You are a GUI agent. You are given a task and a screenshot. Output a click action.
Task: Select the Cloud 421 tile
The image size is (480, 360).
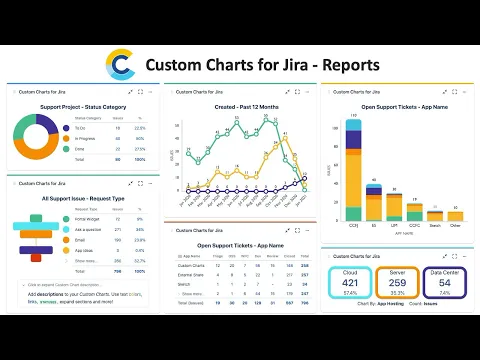pyautogui.click(x=350, y=282)
